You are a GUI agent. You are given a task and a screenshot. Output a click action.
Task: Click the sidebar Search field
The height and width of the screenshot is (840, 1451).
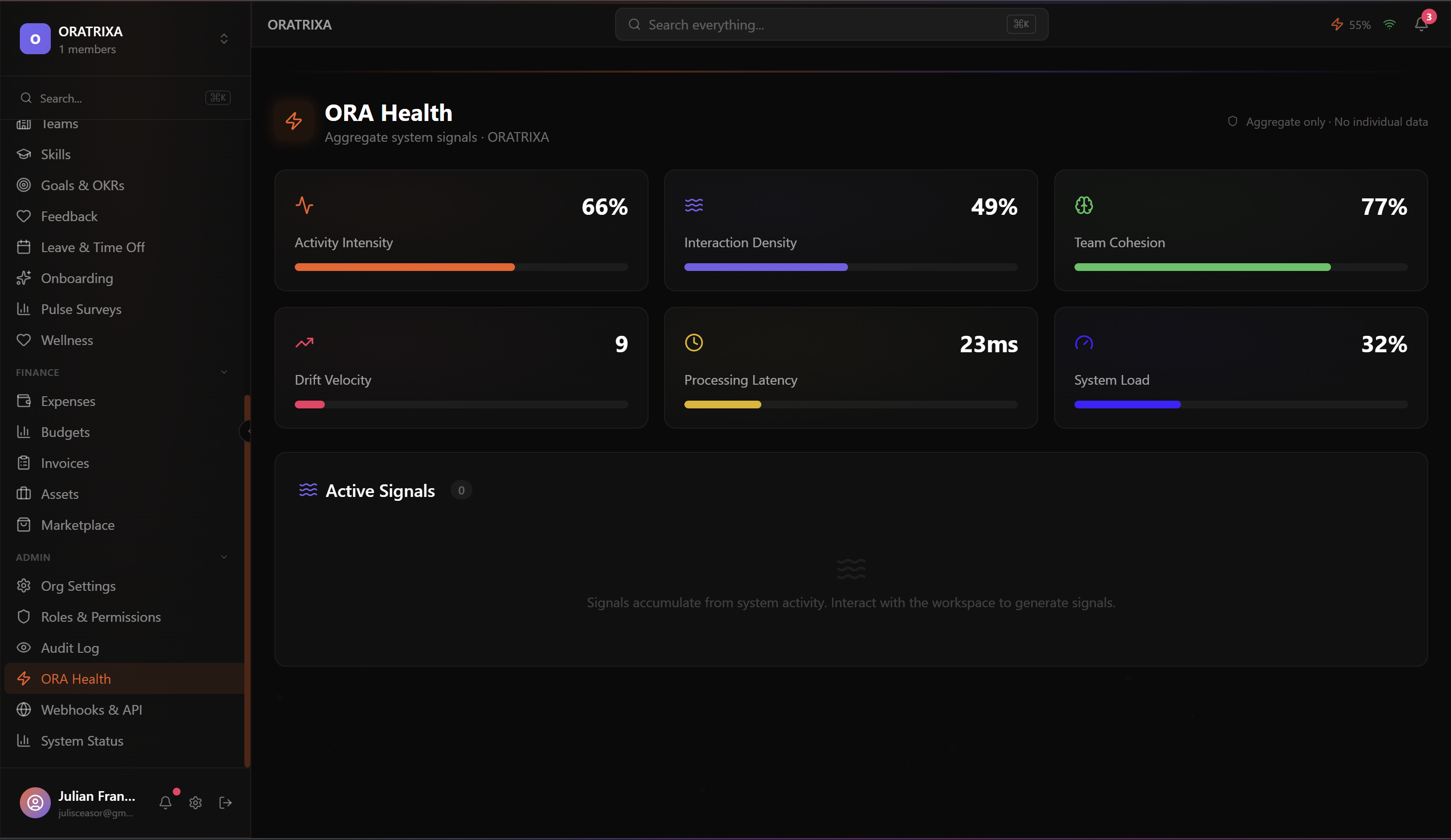pos(125,98)
